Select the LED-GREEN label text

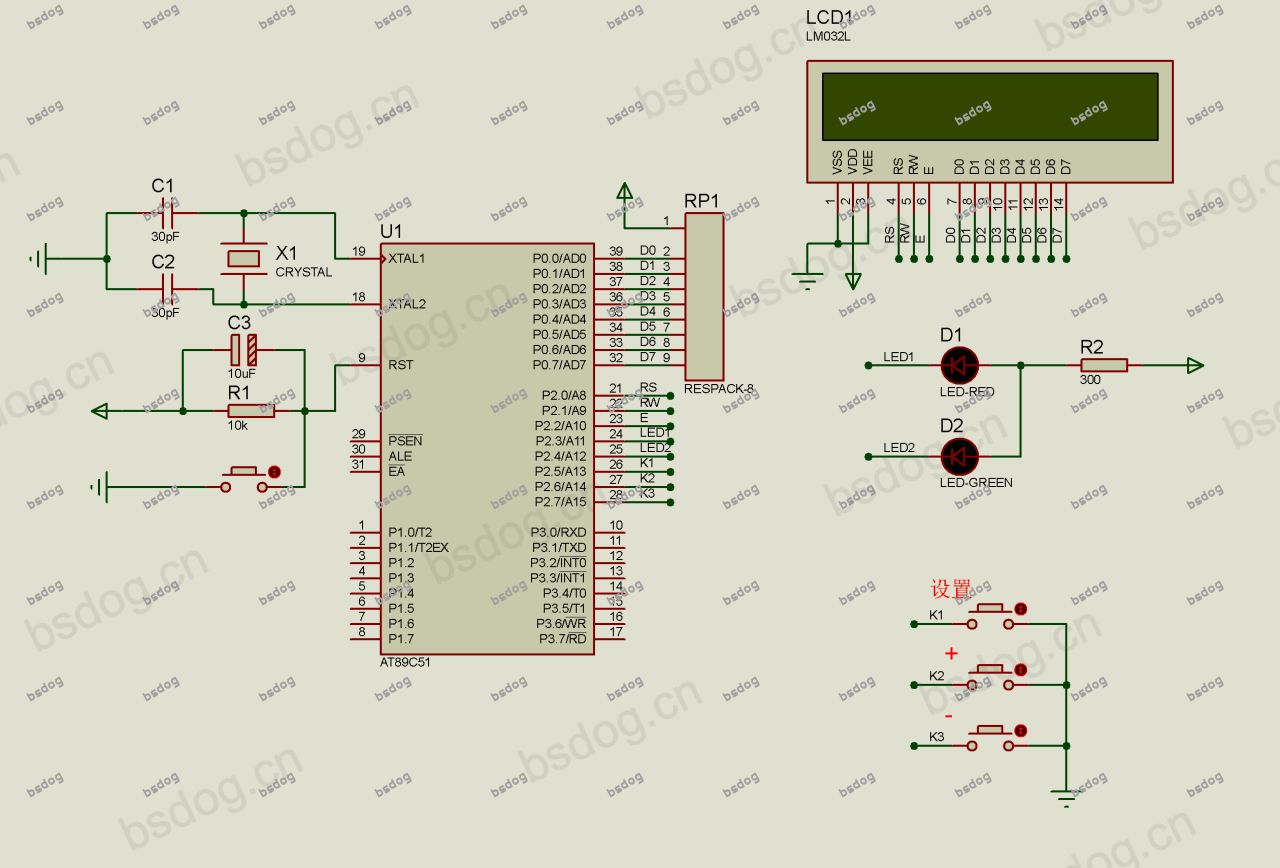976,483
